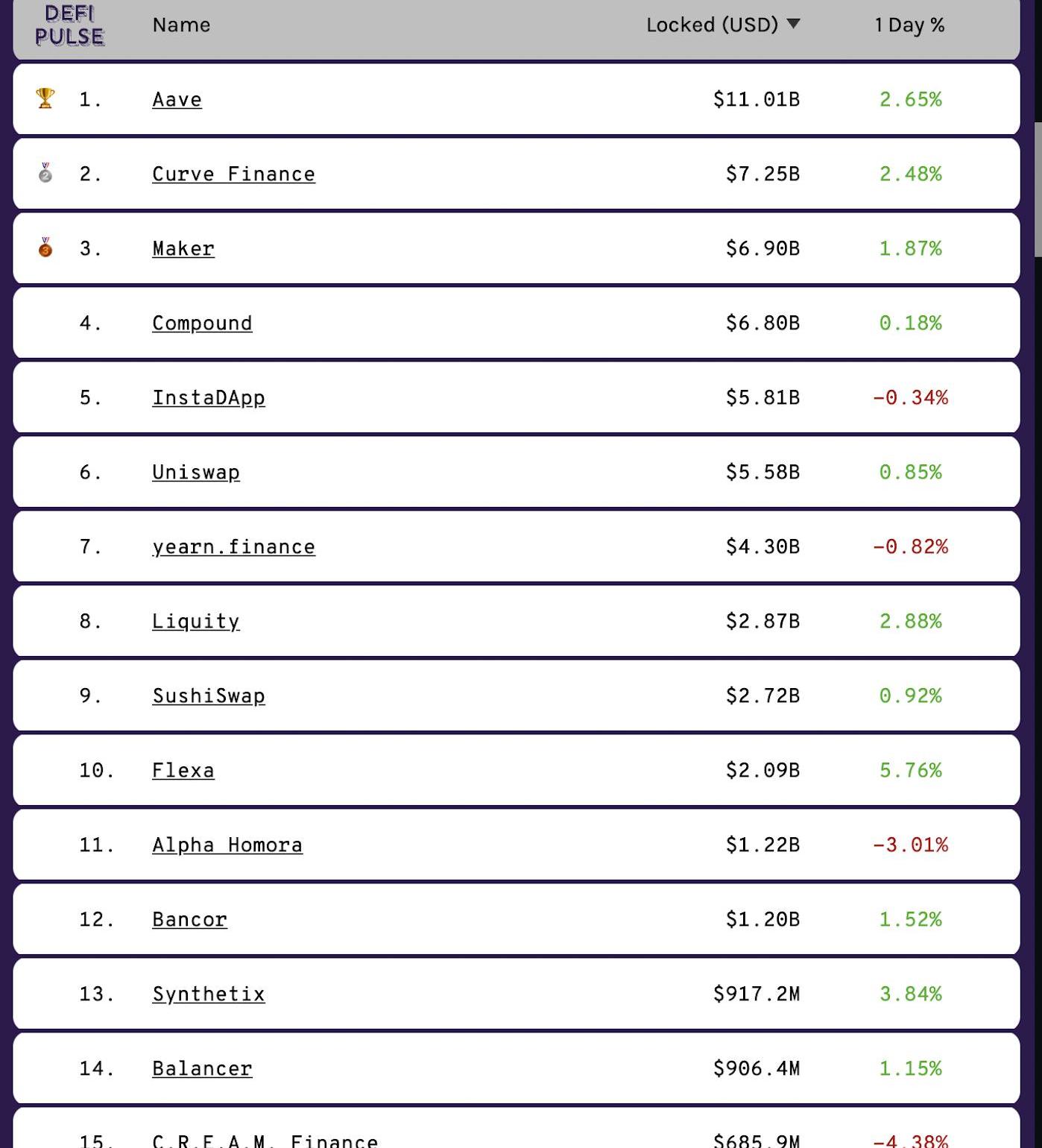Open the Curve Finance link
1042x1148 pixels.
[x=233, y=174]
